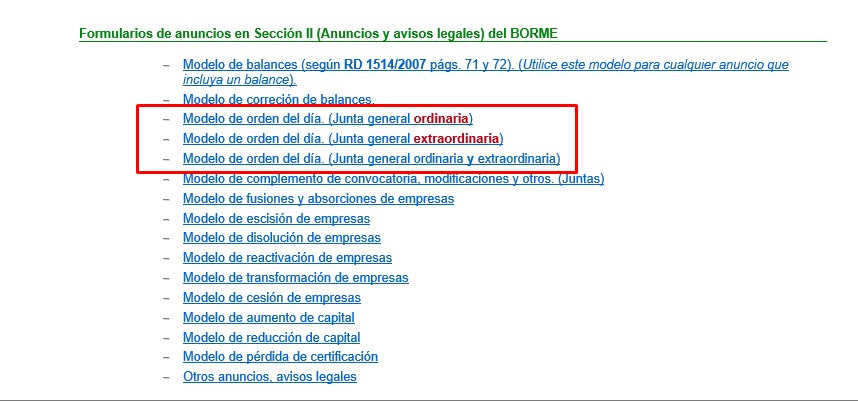This screenshot has height=402, width=858.
Task: Open Otros anuncios, avisos legales link
Action: coord(269,377)
